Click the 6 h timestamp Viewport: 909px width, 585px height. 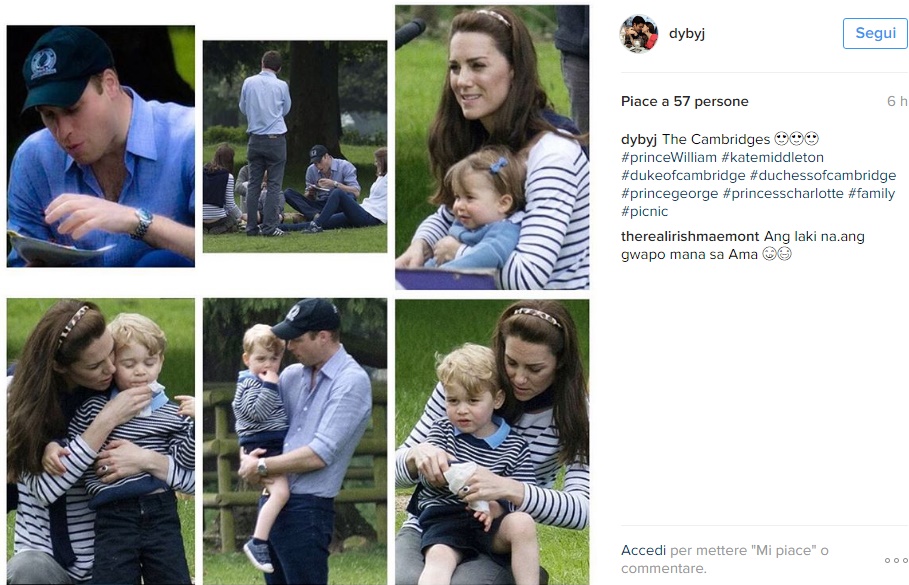[896, 101]
